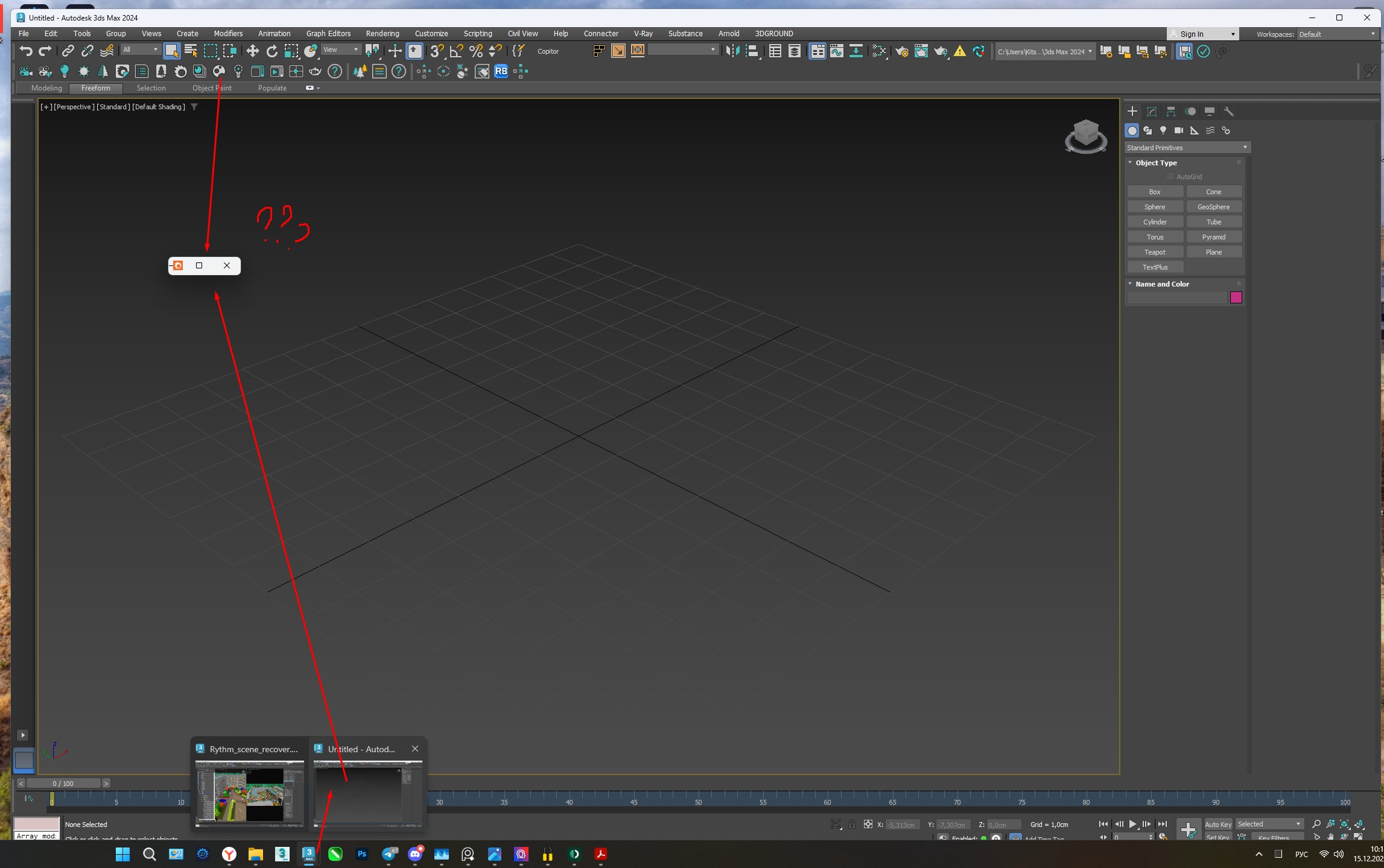Toggle the Auto Key button

tap(1217, 824)
